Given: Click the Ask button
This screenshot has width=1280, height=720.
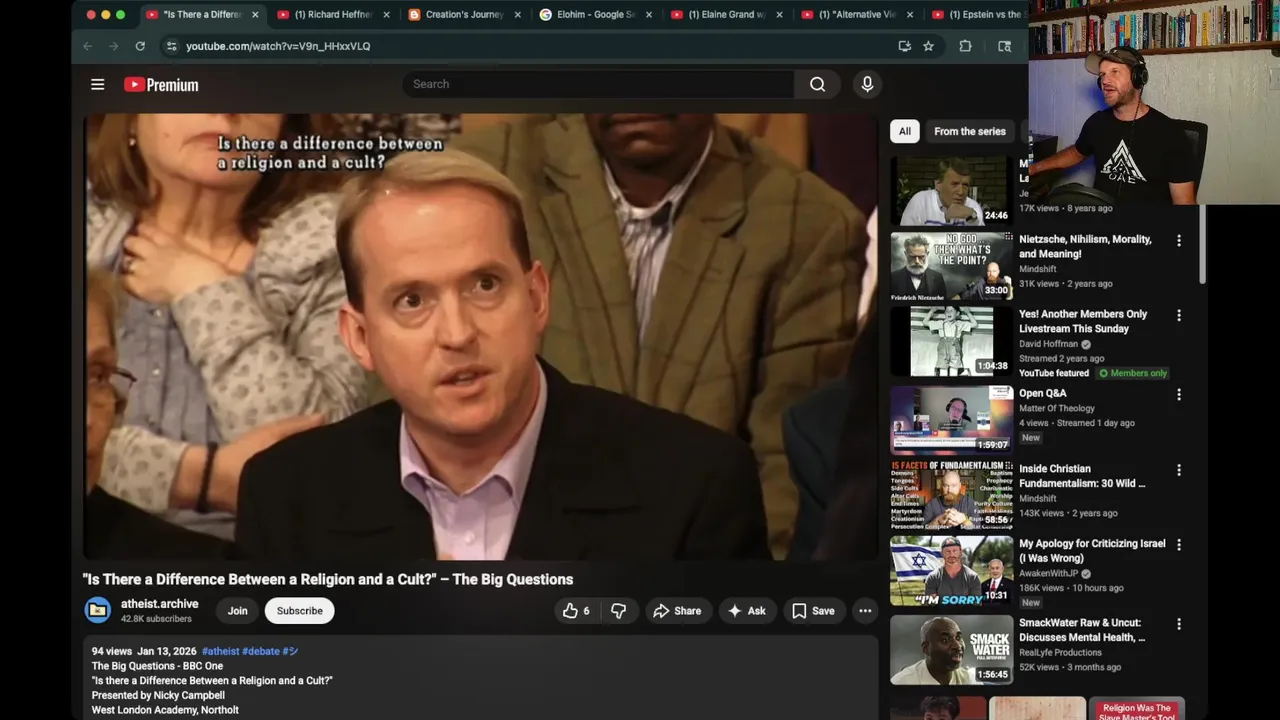Looking at the screenshot, I should [747, 611].
